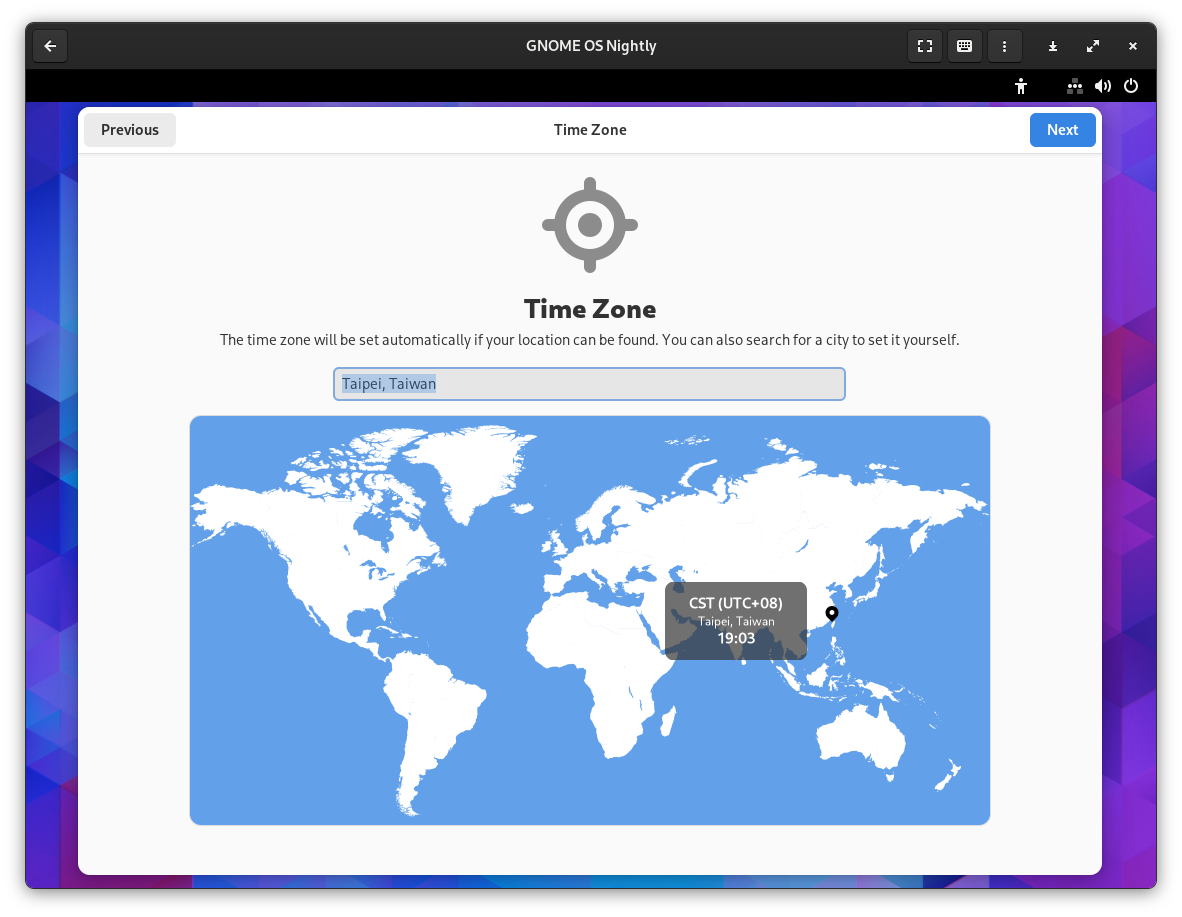Select the location pin over Taiwan
Viewport: 1182px width, 917px height.
[x=831, y=614]
